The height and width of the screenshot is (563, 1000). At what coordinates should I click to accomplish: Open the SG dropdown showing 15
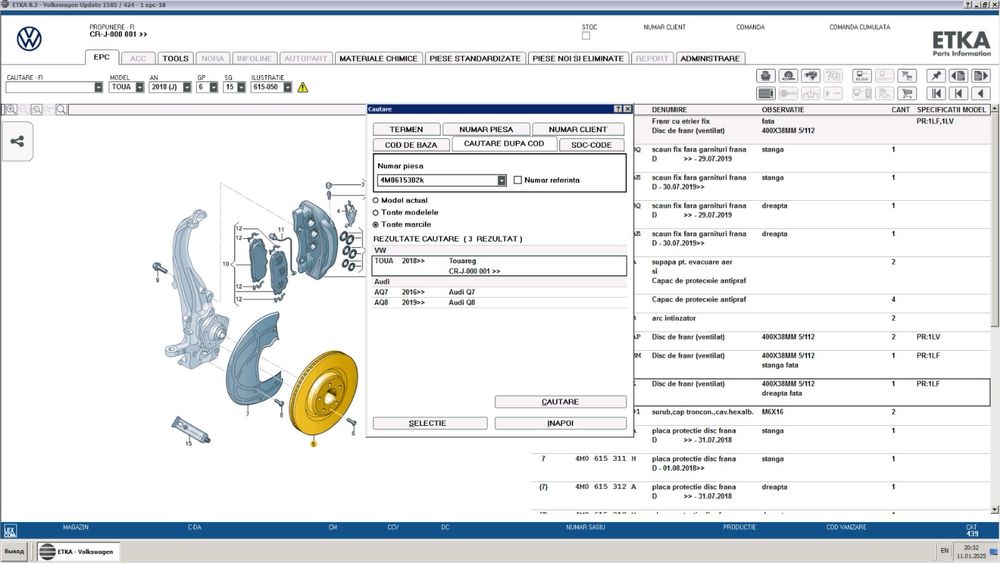click(x=241, y=87)
